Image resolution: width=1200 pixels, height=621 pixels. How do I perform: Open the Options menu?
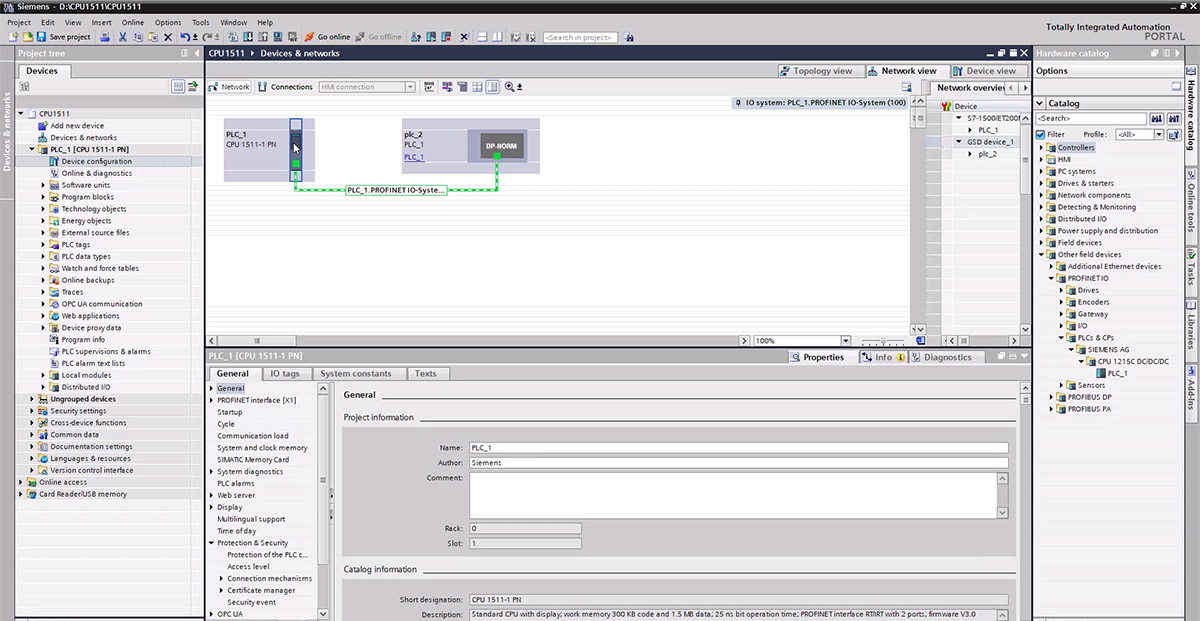[168, 22]
